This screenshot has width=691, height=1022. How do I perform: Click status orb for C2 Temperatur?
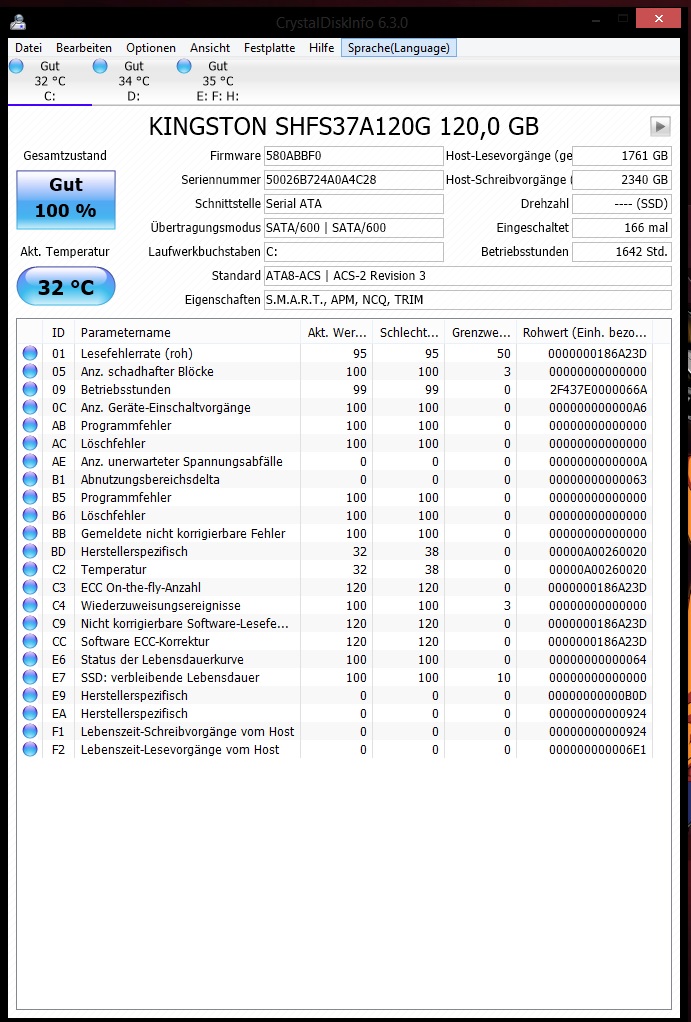30,569
